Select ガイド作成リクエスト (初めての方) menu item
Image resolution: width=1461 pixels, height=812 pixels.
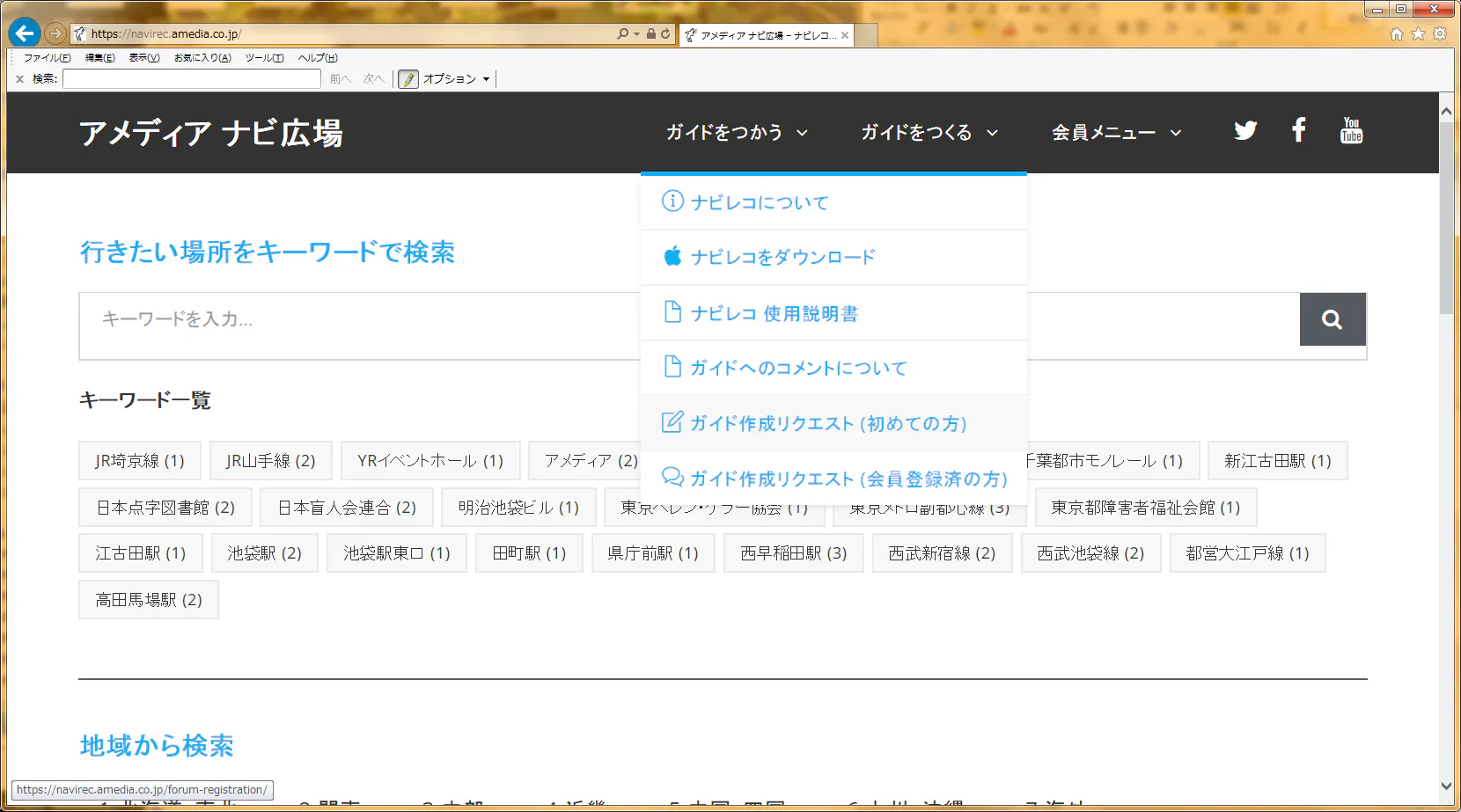coord(827,423)
